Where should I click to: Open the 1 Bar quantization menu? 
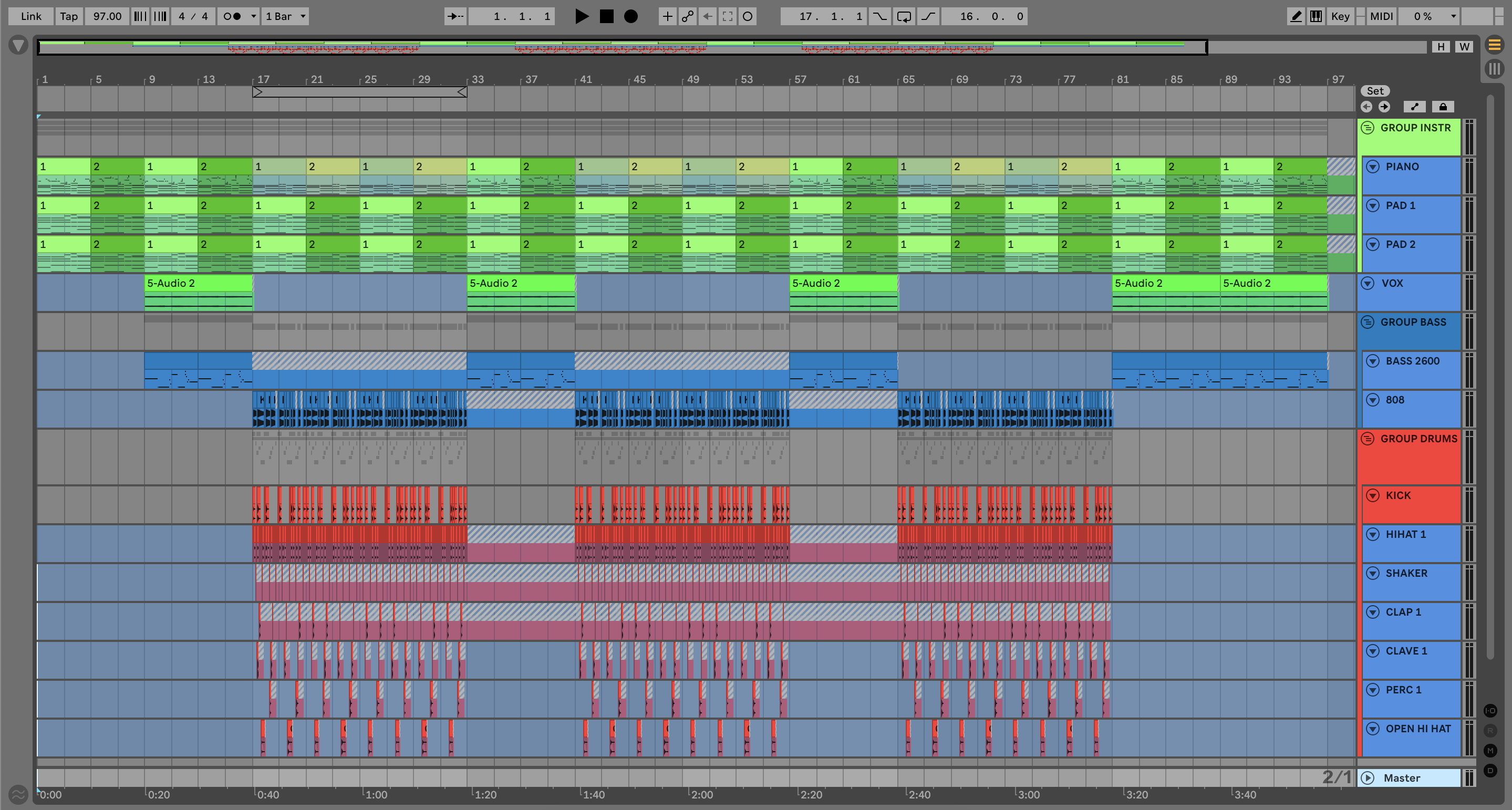[x=285, y=16]
